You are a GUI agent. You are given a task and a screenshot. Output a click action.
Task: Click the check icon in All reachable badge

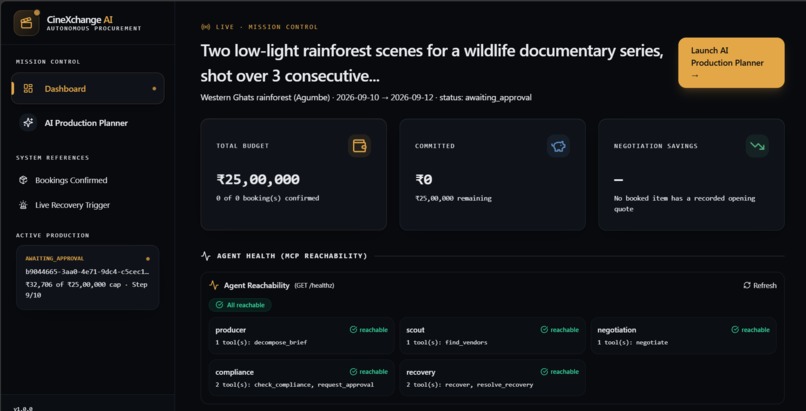pos(219,305)
